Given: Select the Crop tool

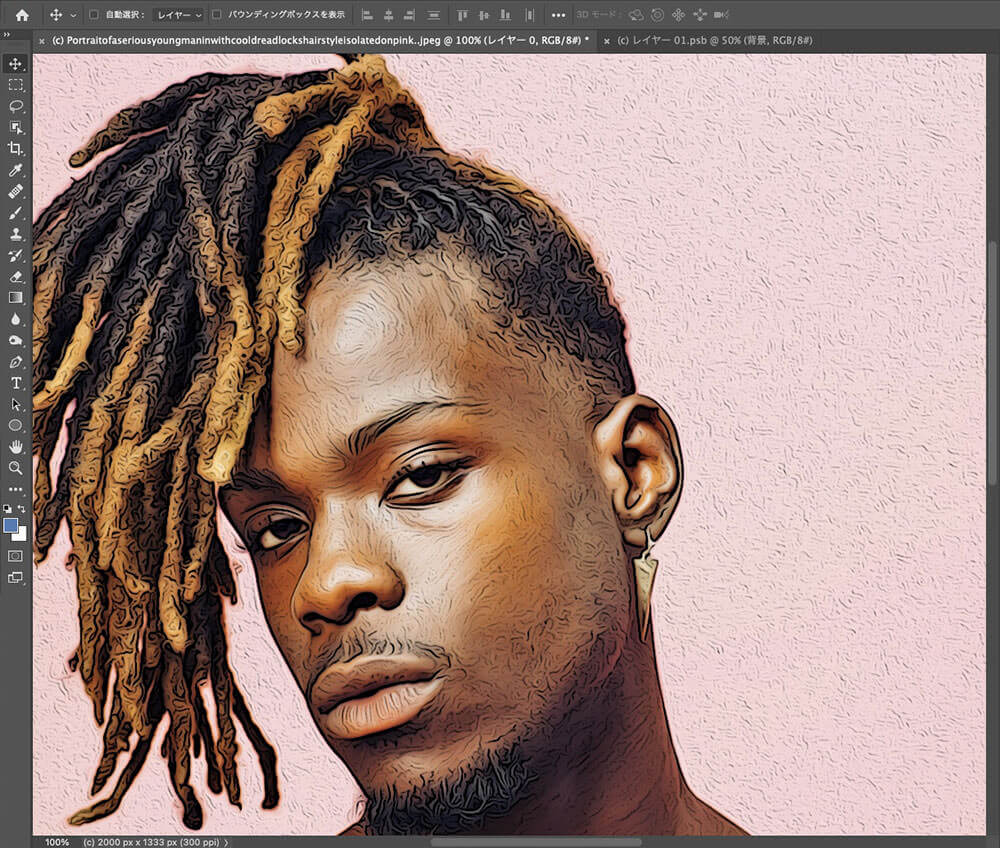Looking at the screenshot, I should [16, 149].
